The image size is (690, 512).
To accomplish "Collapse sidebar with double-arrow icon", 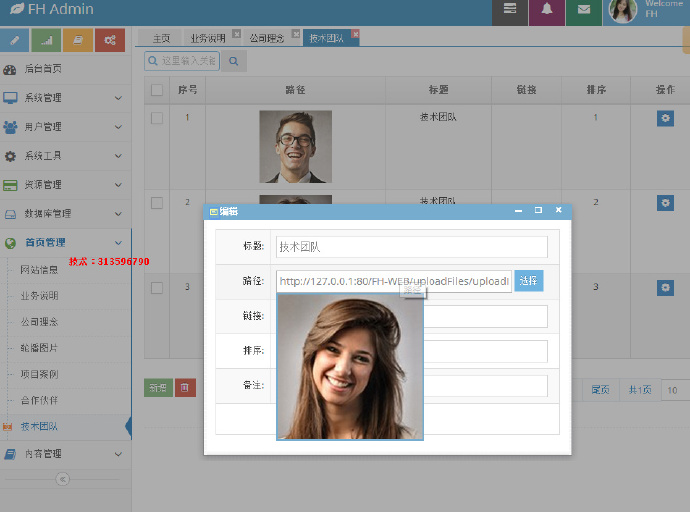I will 62,479.
